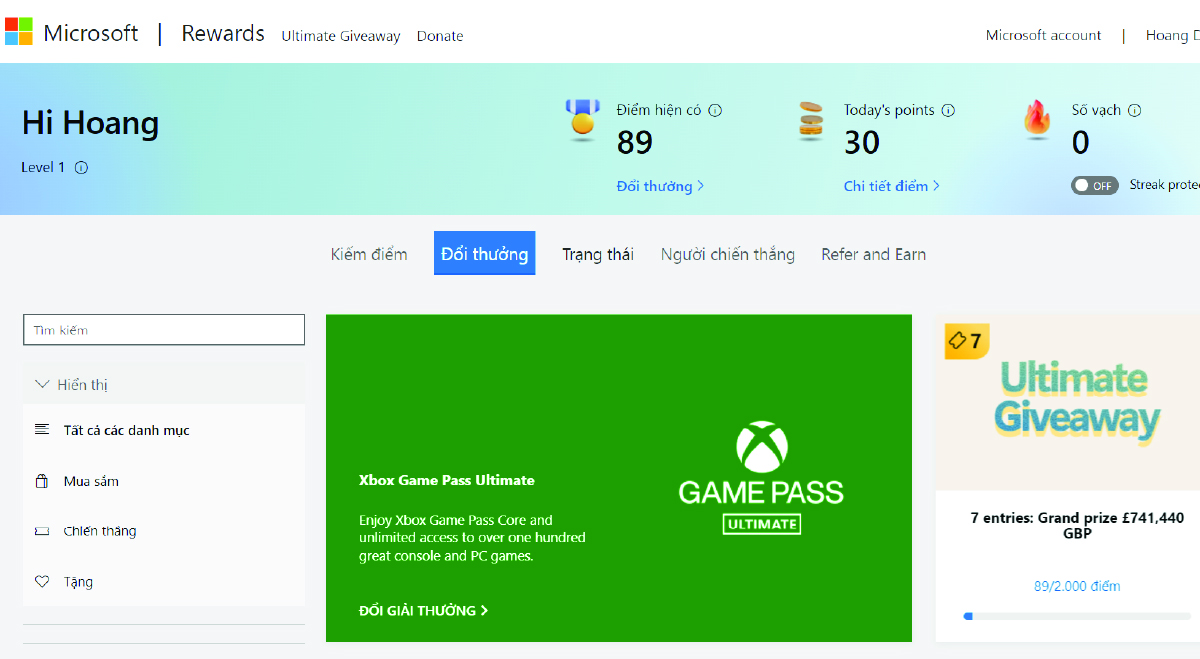The image size is (1200, 659).
Task: Switch to the Kiếm điểm tab
Action: [x=369, y=254]
